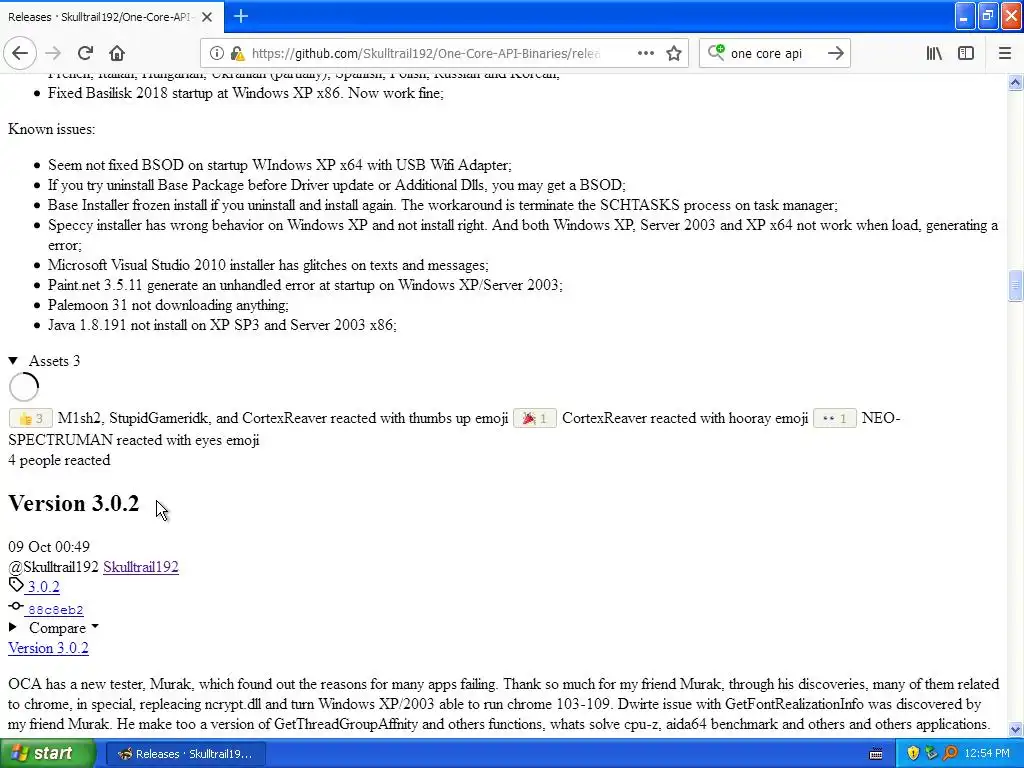Bookmark this page with the star

(x=674, y=54)
